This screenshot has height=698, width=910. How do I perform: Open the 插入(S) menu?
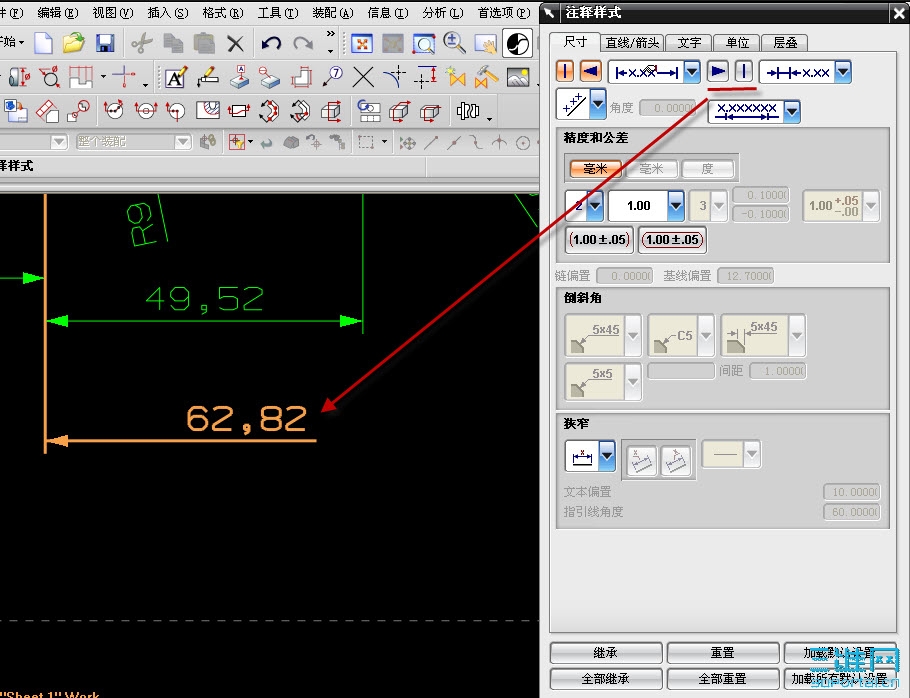click(168, 12)
